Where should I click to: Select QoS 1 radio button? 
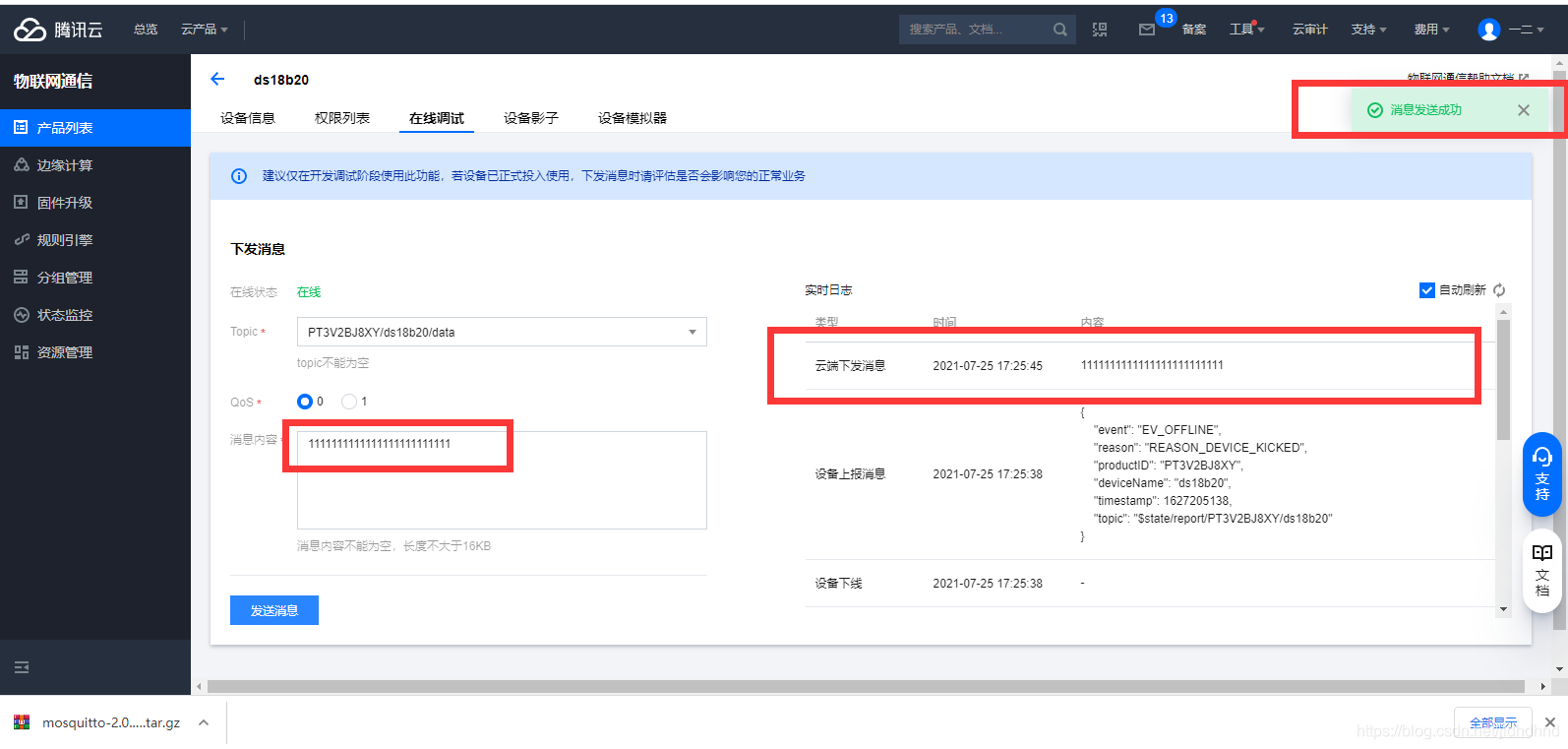349,402
